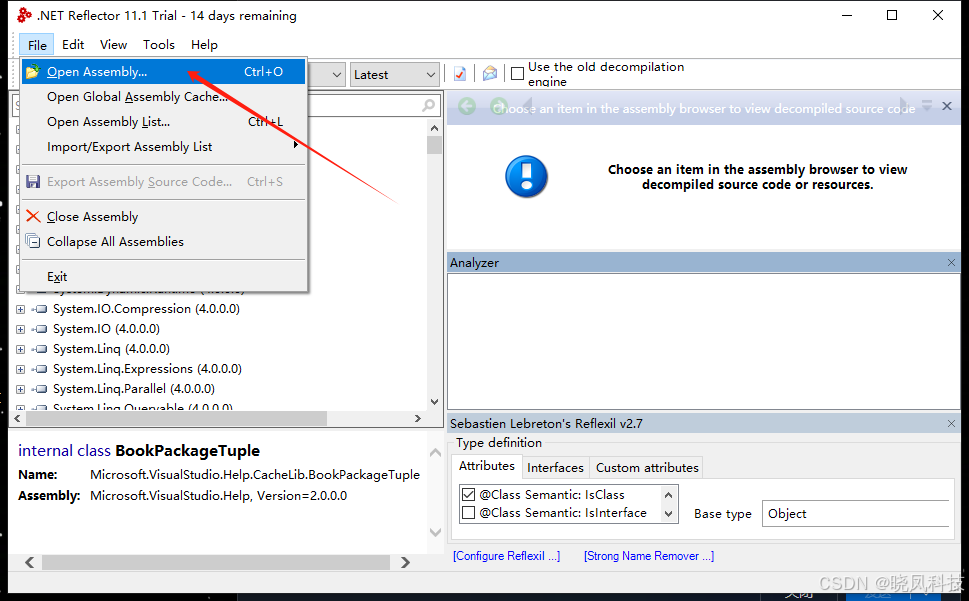Image resolution: width=969 pixels, height=601 pixels.
Task: Click assembly tree horizontal scroll right arrow
Action: click(x=418, y=418)
